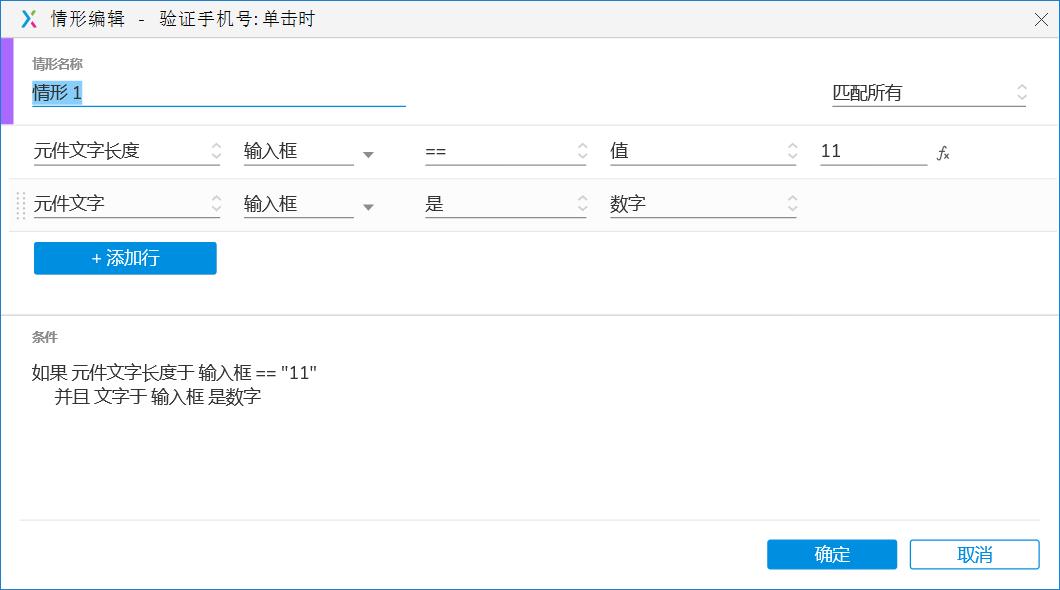The image size is (1060, 590).
Task: Click the + 添加行 button
Action: coord(125,258)
